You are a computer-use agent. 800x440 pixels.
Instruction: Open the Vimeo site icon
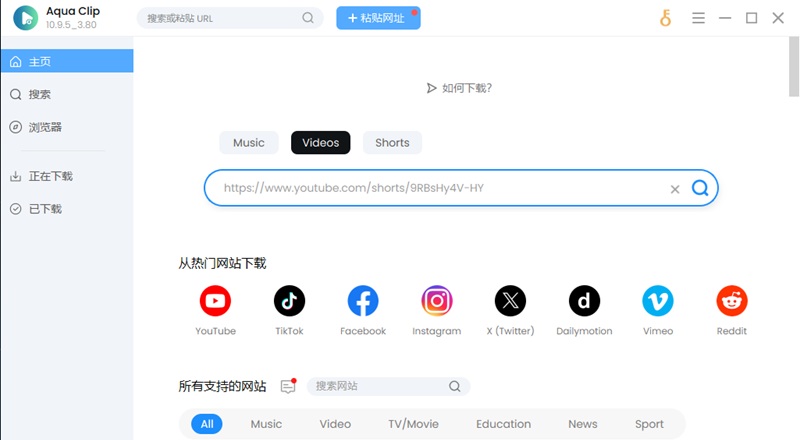pos(658,301)
